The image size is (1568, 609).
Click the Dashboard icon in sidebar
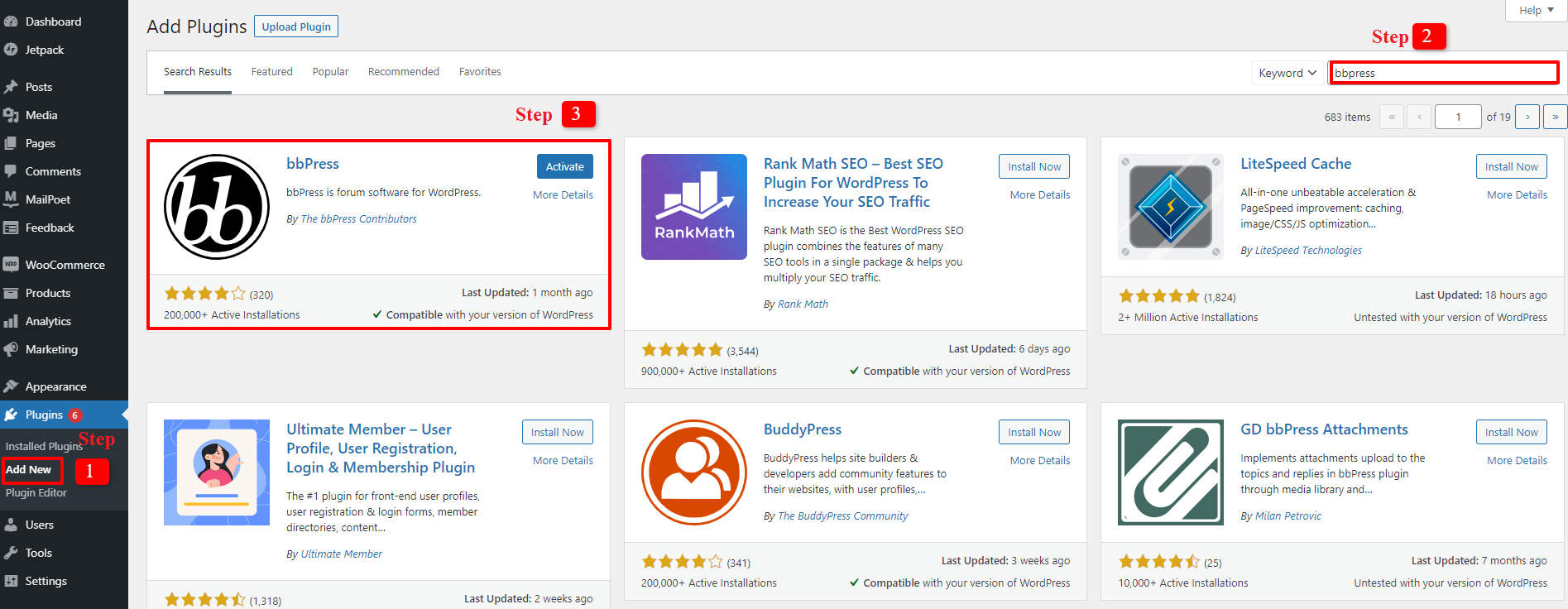pos(11,22)
